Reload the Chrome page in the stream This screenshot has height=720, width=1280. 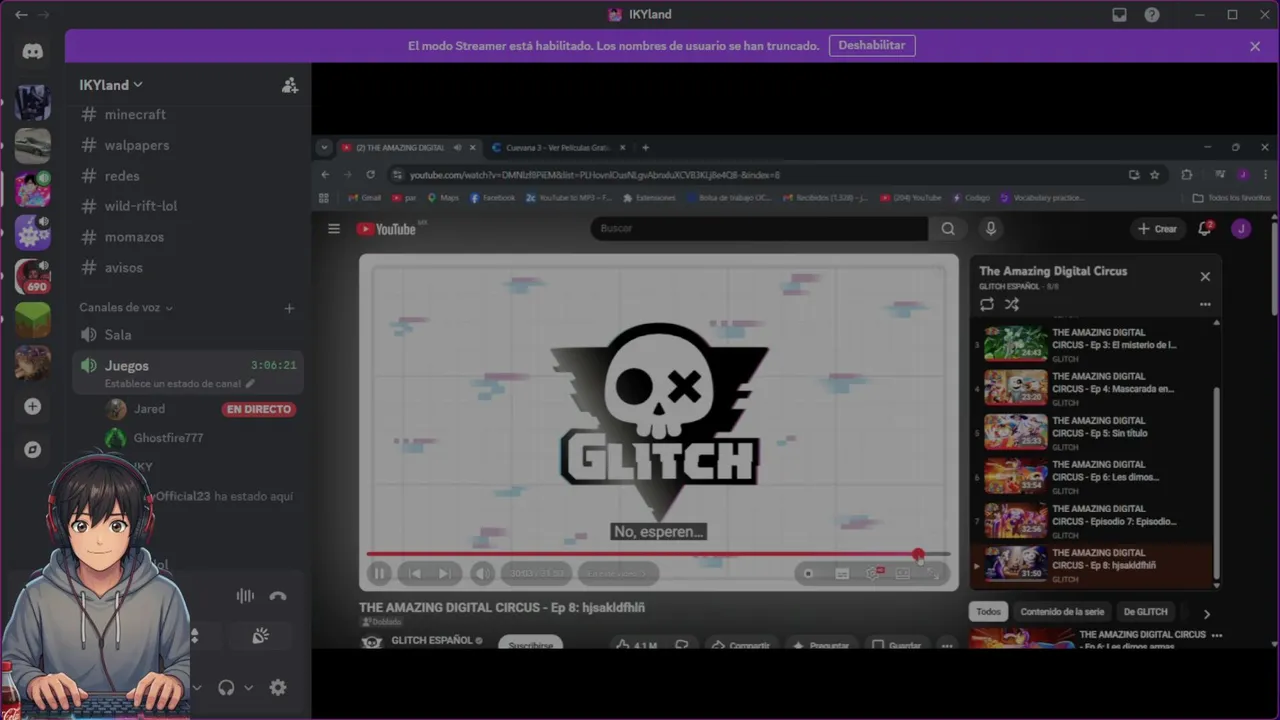coord(370,174)
